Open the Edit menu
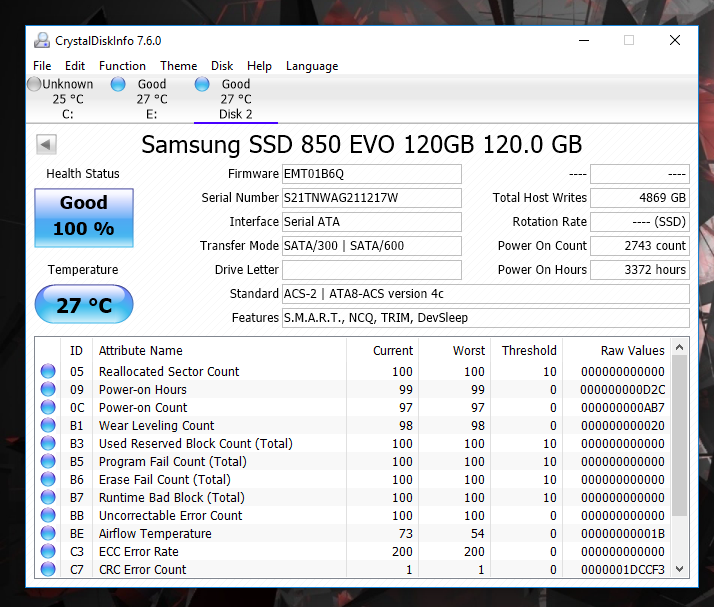Viewport: 714px width, 607px height. (x=75, y=66)
